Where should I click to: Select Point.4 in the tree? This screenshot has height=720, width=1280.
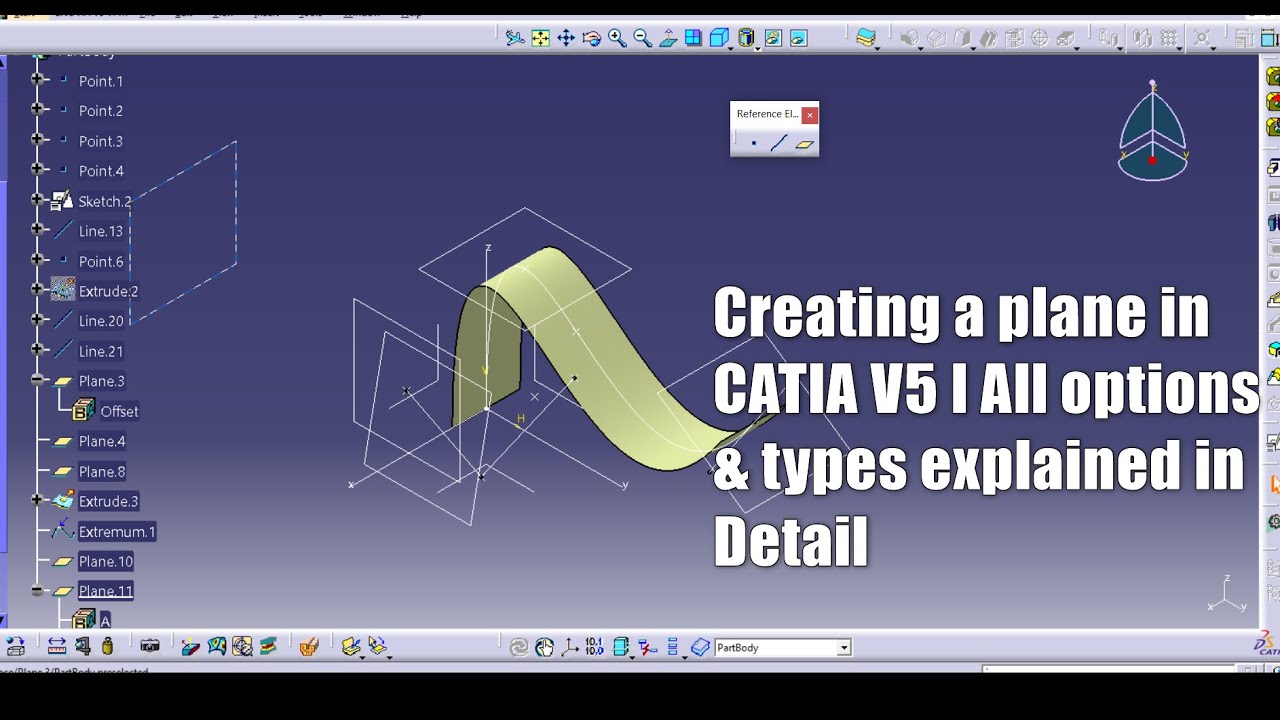(101, 171)
